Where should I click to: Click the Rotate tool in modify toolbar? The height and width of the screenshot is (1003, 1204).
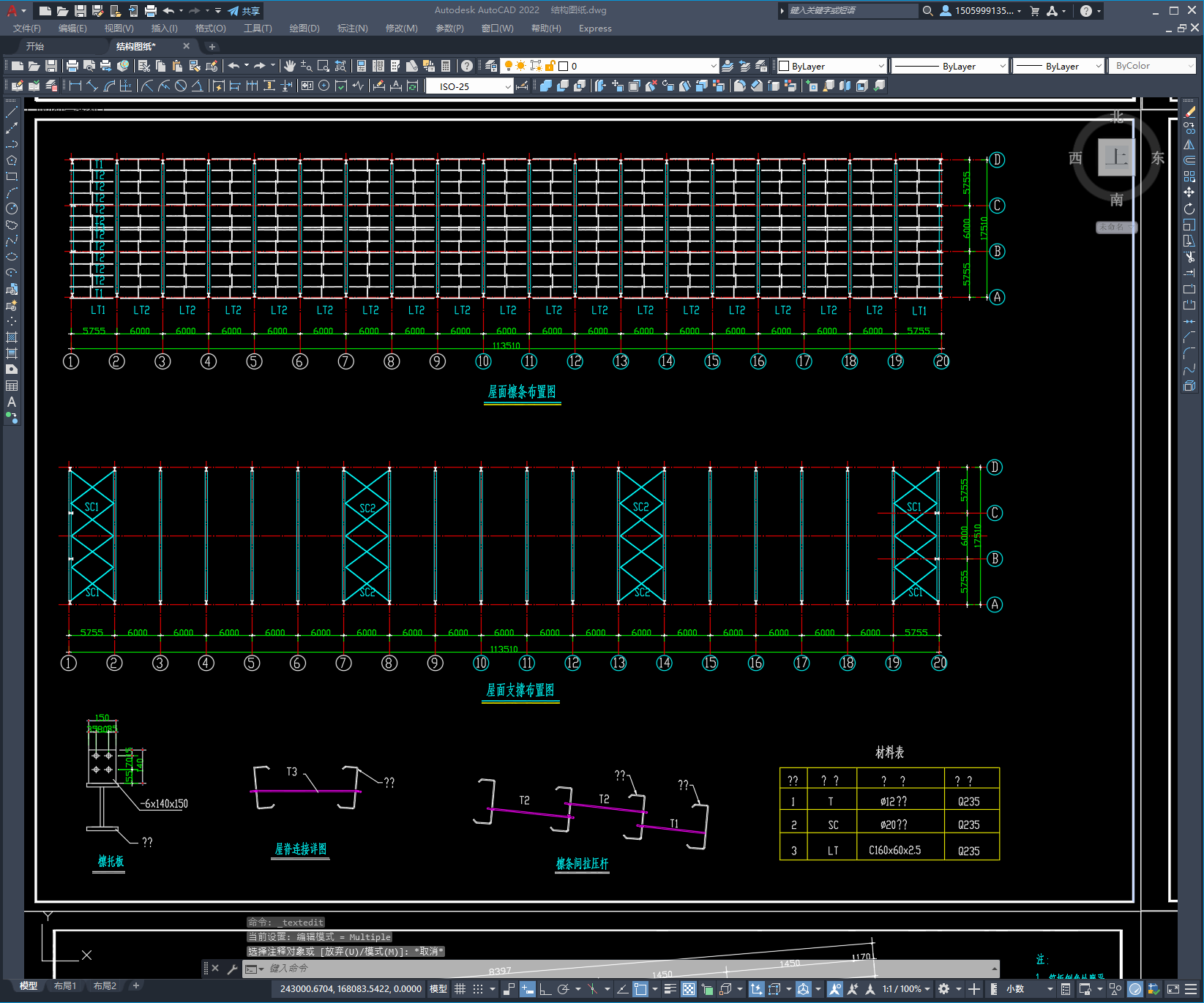pyautogui.click(x=1189, y=209)
